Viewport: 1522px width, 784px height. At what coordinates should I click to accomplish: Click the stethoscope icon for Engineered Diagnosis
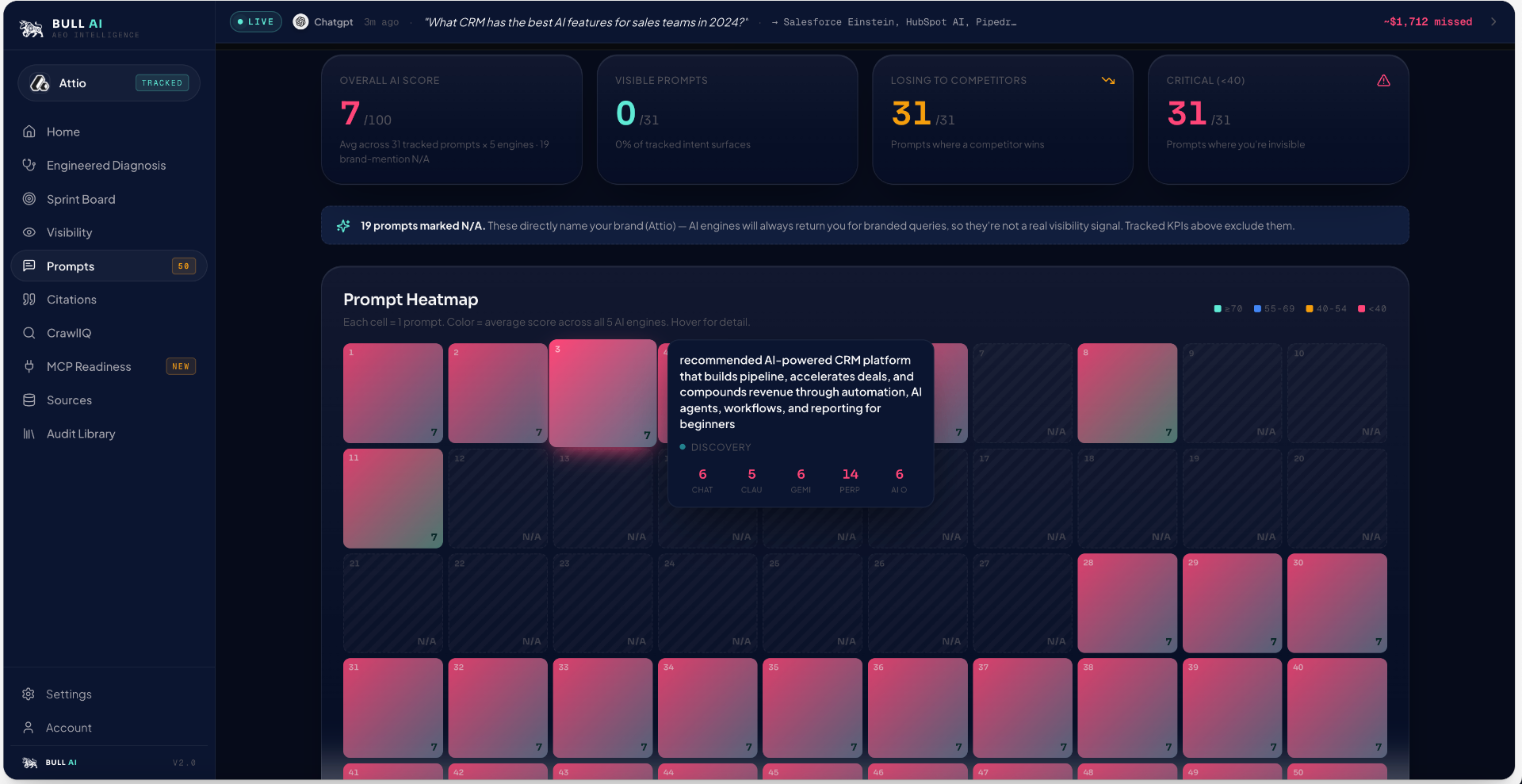(29, 165)
